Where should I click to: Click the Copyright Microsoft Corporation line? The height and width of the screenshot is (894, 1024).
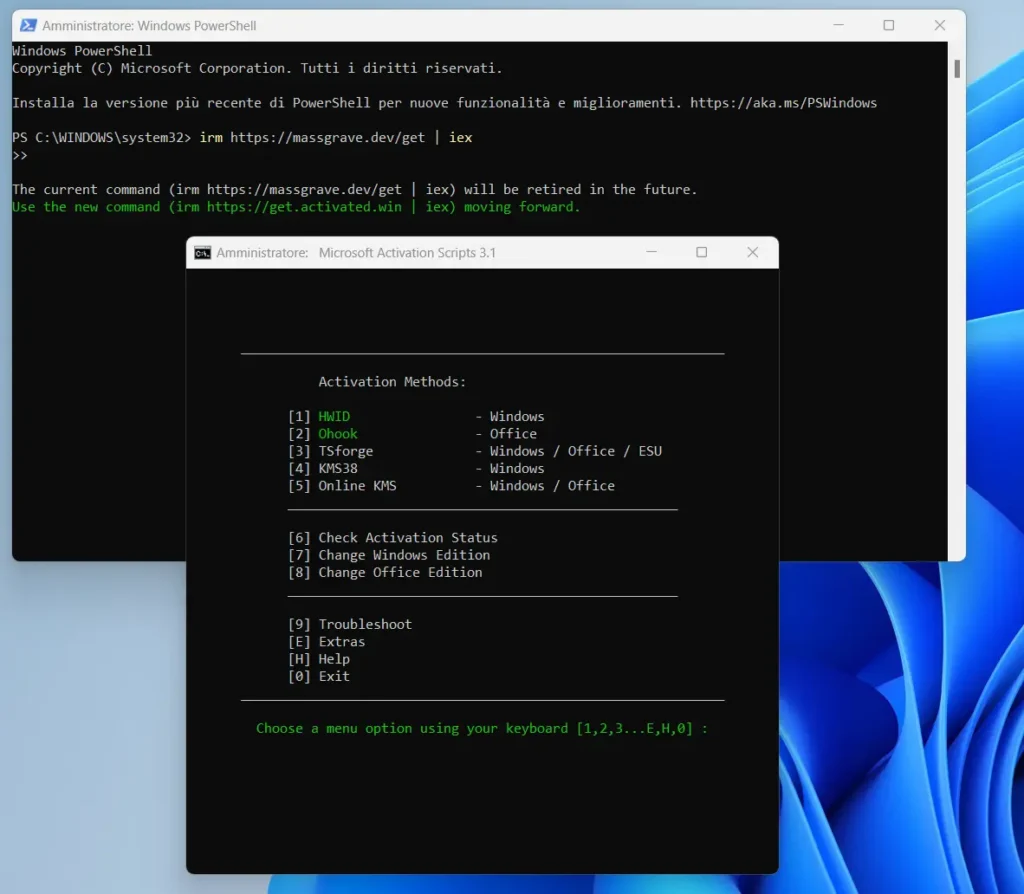coord(257,68)
